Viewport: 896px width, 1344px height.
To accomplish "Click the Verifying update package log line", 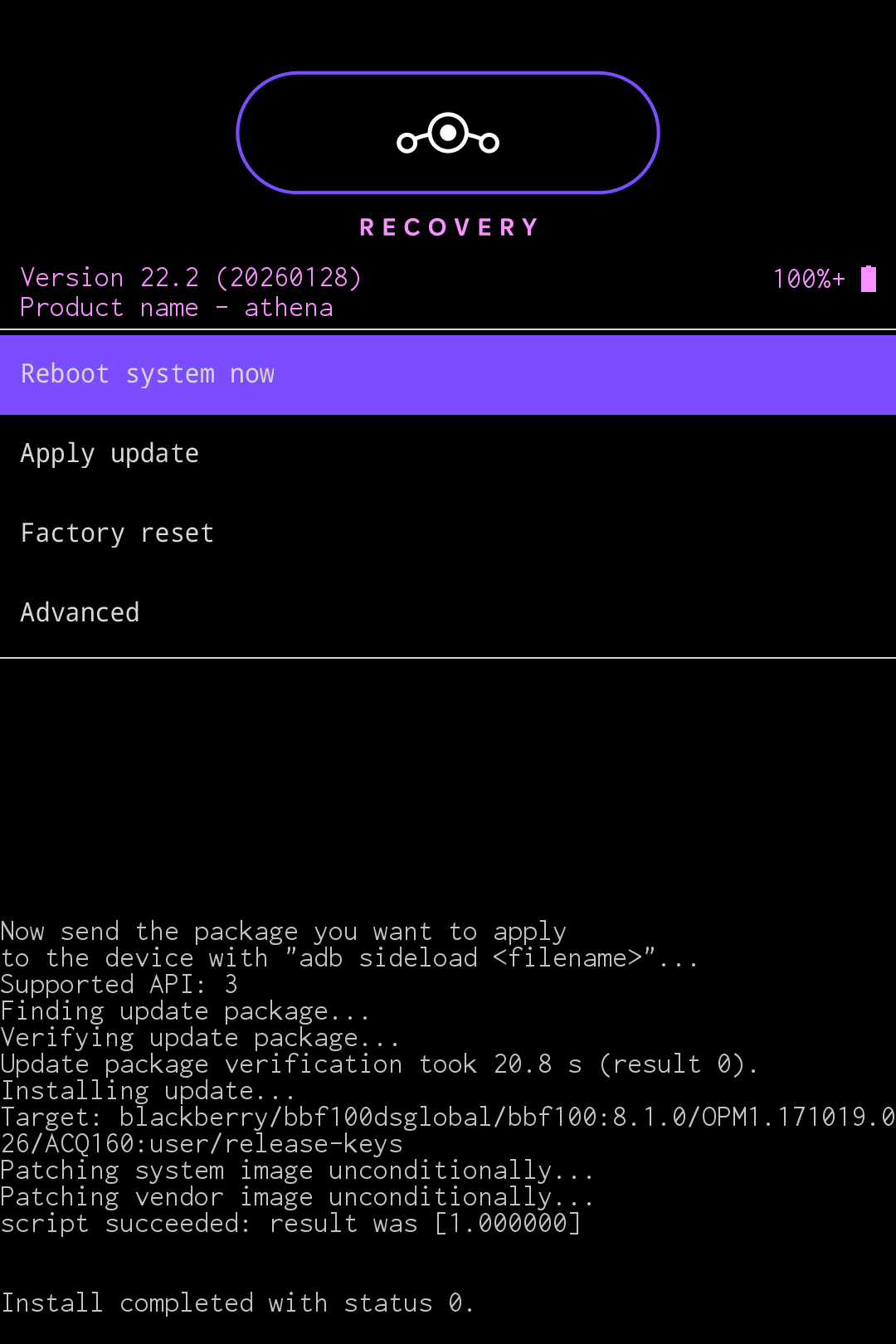I will pyautogui.click(x=199, y=1037).
